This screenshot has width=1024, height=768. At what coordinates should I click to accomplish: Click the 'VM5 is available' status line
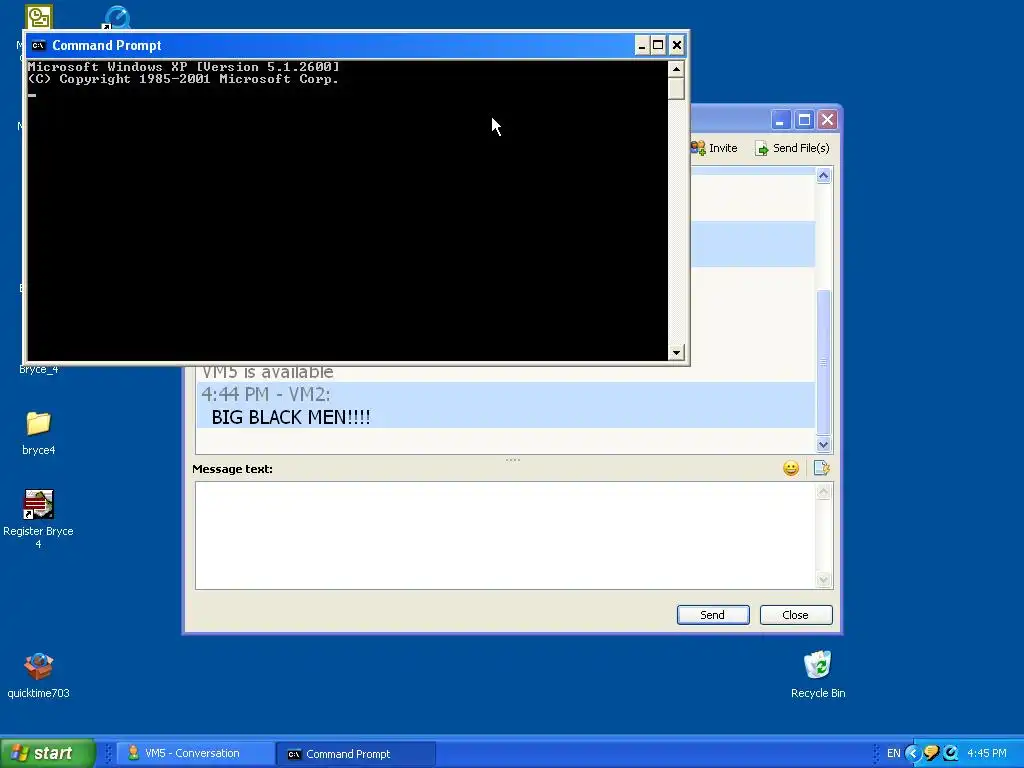(x=267, y=372)
